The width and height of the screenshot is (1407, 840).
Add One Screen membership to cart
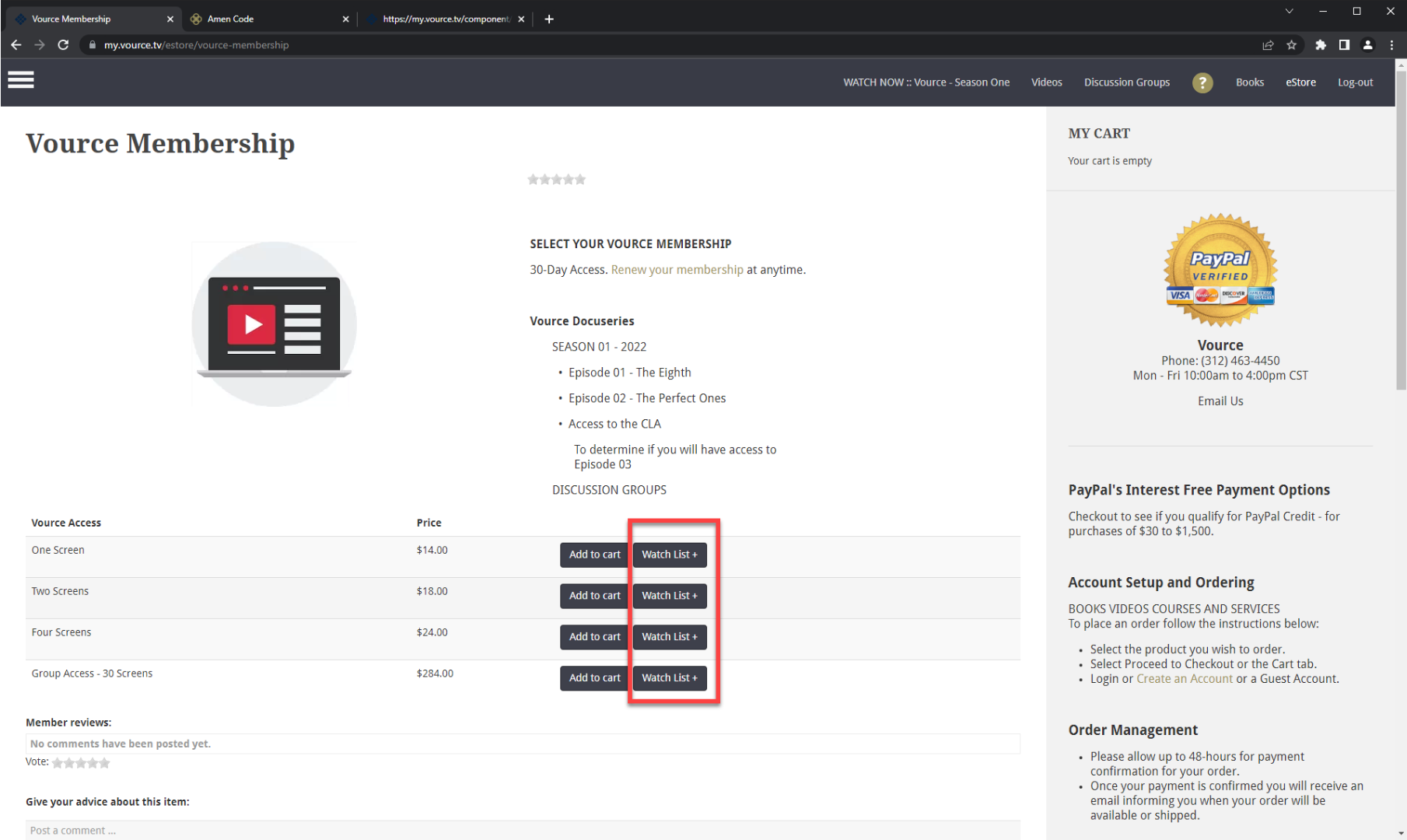[x=594, y=555]
